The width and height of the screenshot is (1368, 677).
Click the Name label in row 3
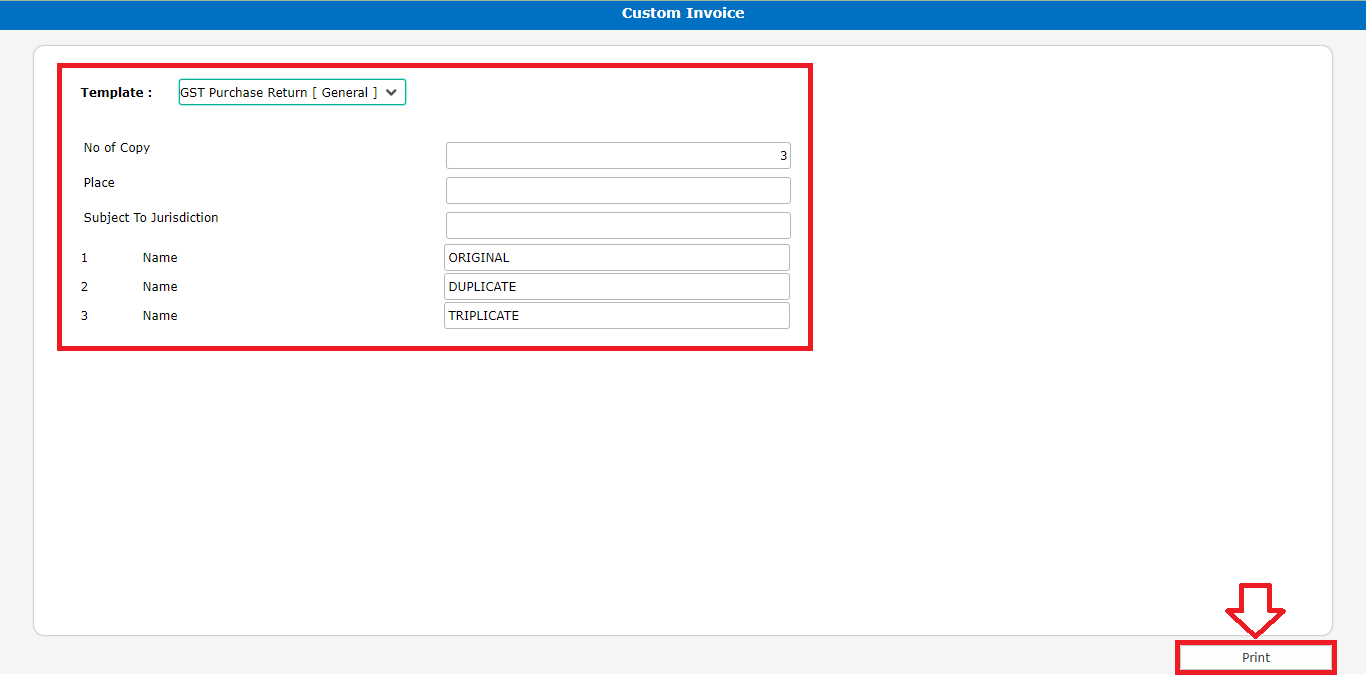160,316
